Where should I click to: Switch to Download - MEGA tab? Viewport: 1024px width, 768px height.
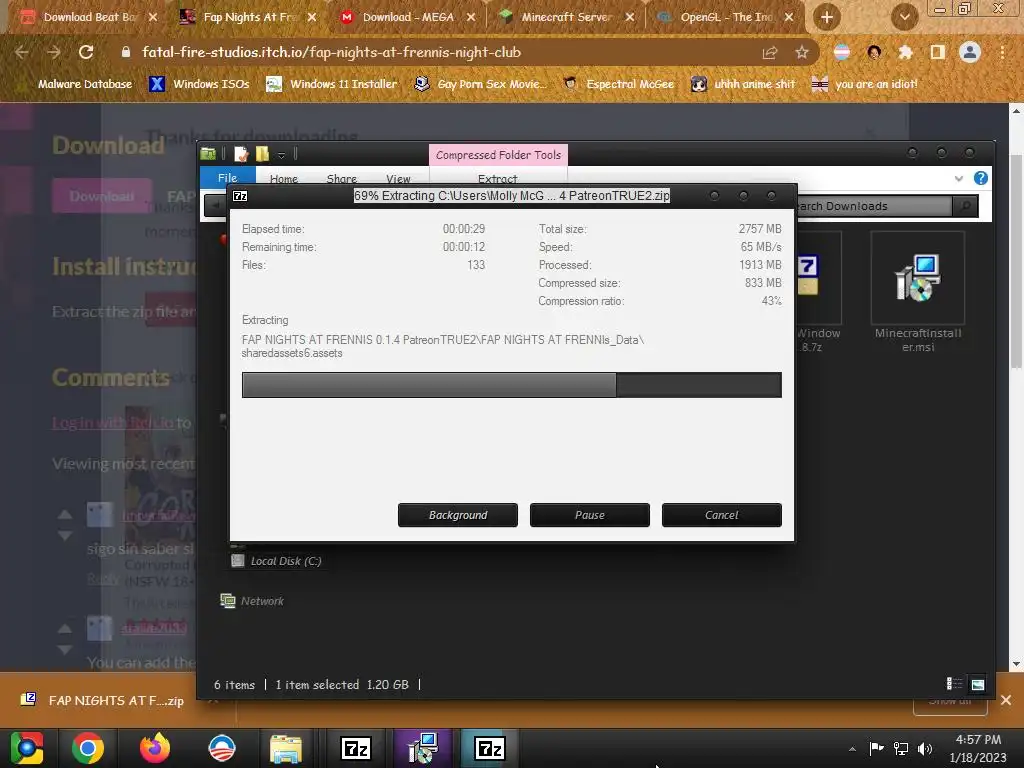pyautogui.click(x=408, y=17)
